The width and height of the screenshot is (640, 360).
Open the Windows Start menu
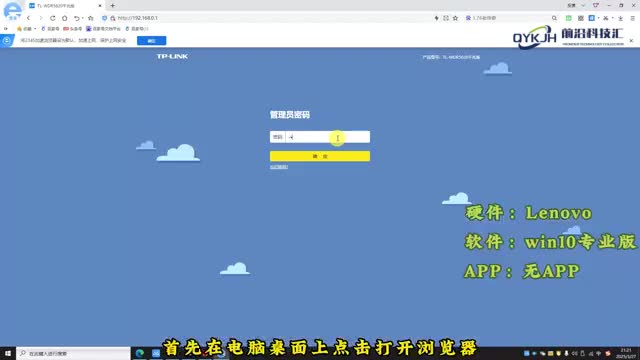pyautogui.click(x=8, y=353)
